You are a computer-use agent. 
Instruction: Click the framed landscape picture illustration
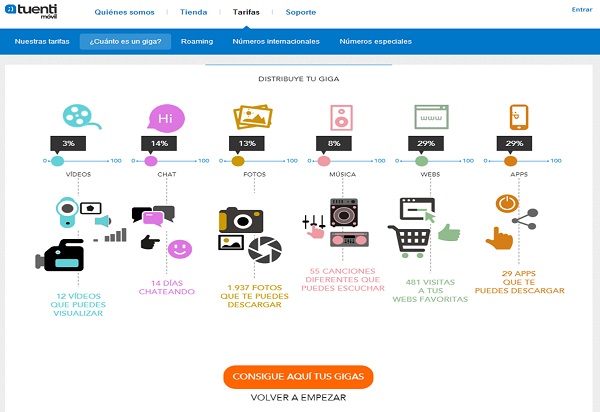point(231,243)
